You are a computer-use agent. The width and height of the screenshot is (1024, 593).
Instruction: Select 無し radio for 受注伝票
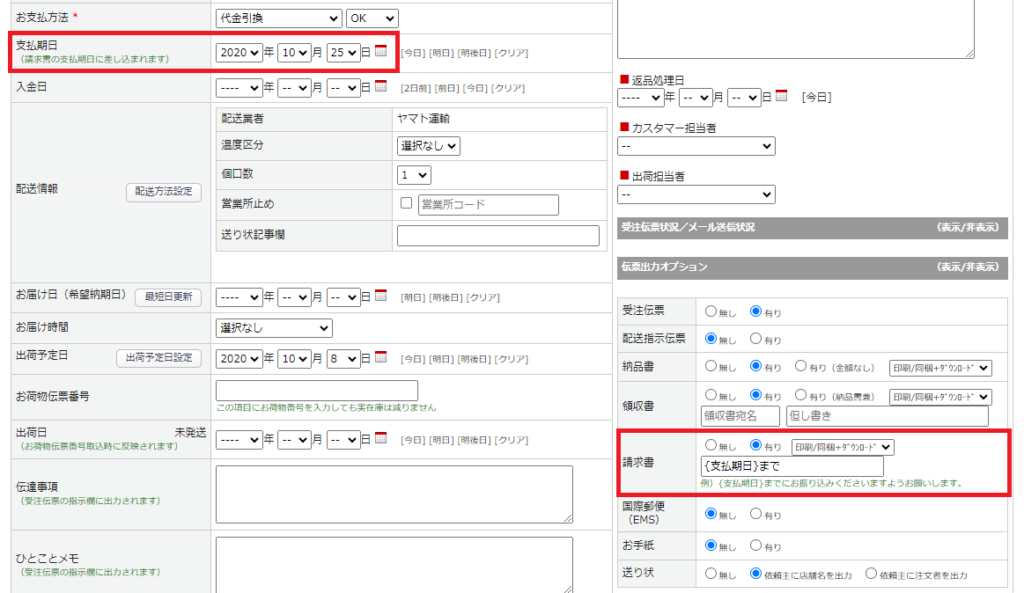[x=711, y=312]
